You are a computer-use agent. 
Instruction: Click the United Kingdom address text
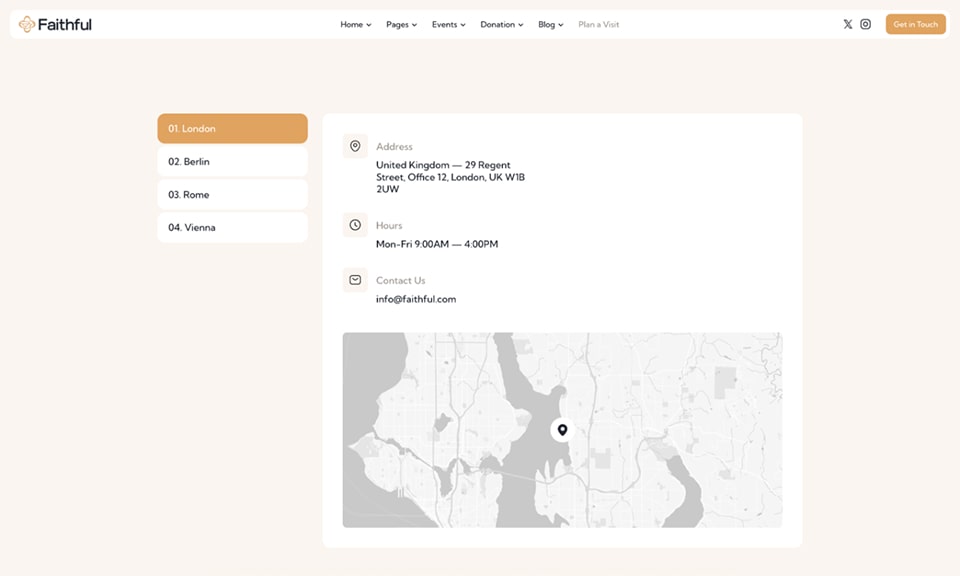coord(450,177)
